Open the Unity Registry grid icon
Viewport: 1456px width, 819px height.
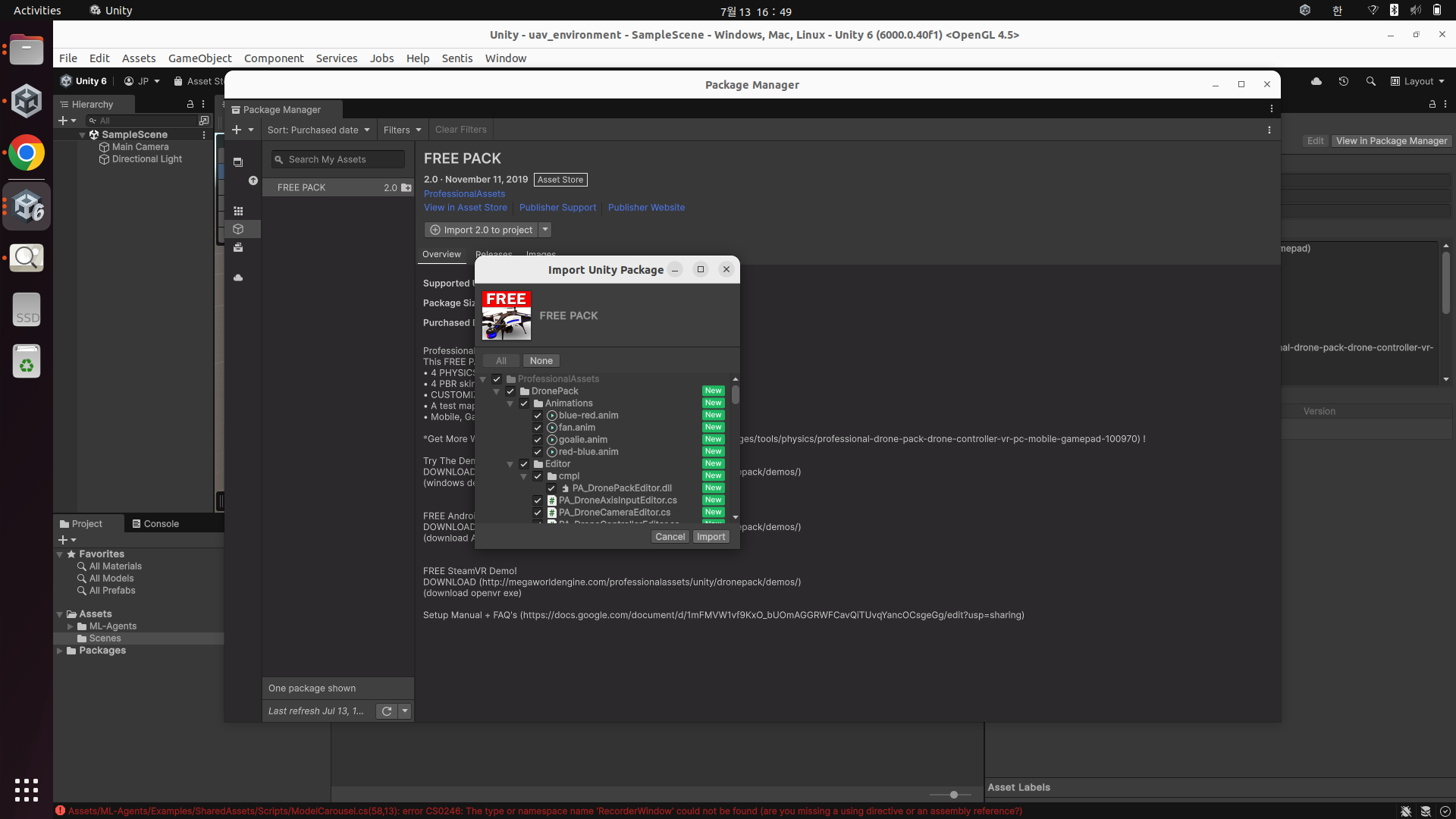[238, 212]
